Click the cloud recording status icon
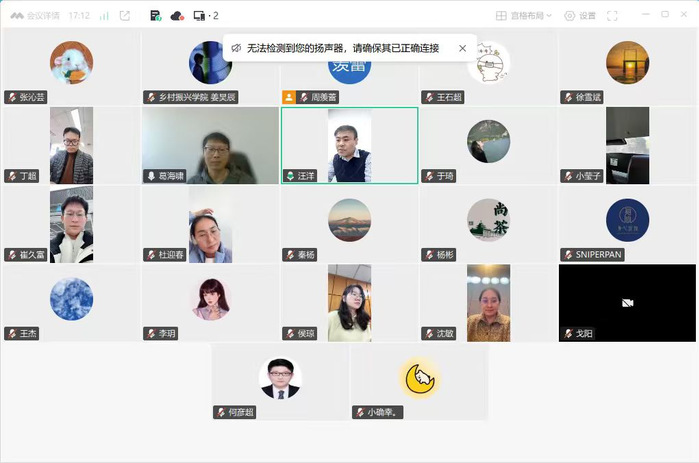699x463 pixels. coord(177,16)
